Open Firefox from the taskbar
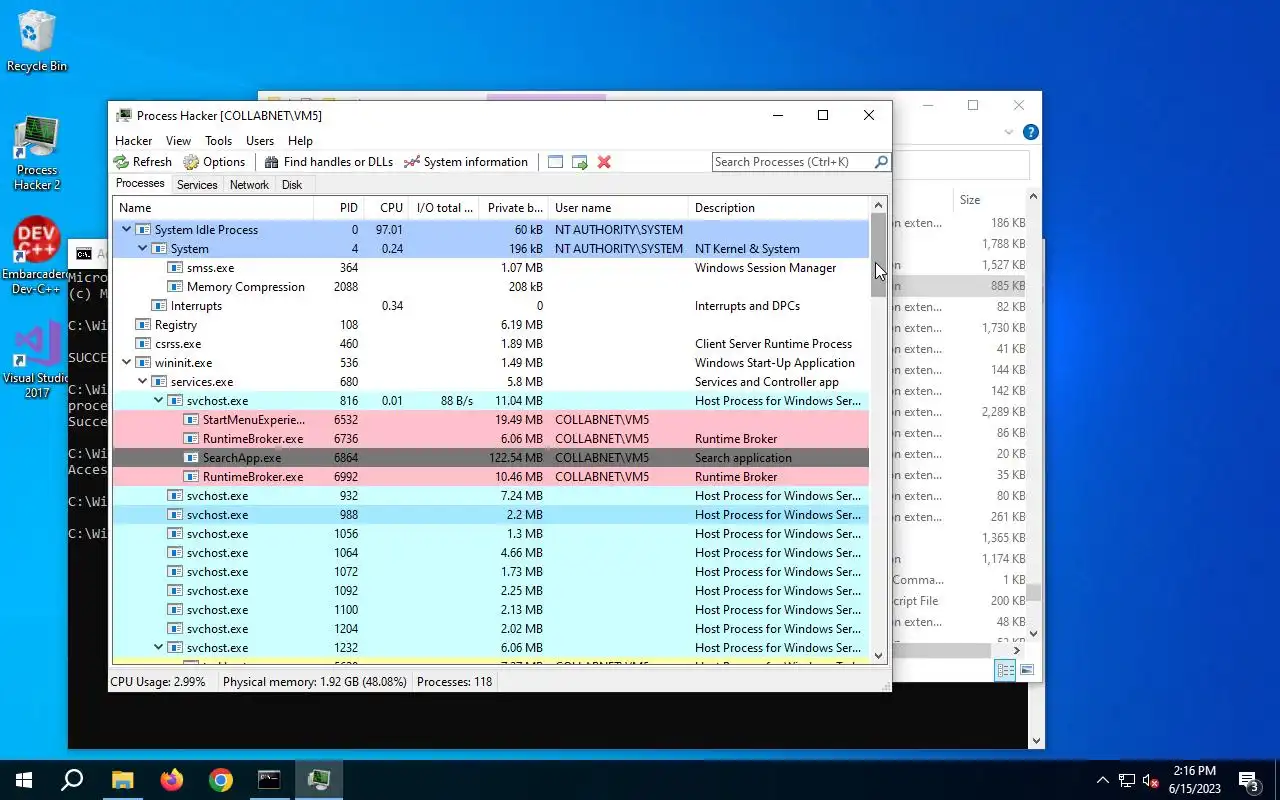1280x800 pixels. pyautogui.click(x=172, y=779)
